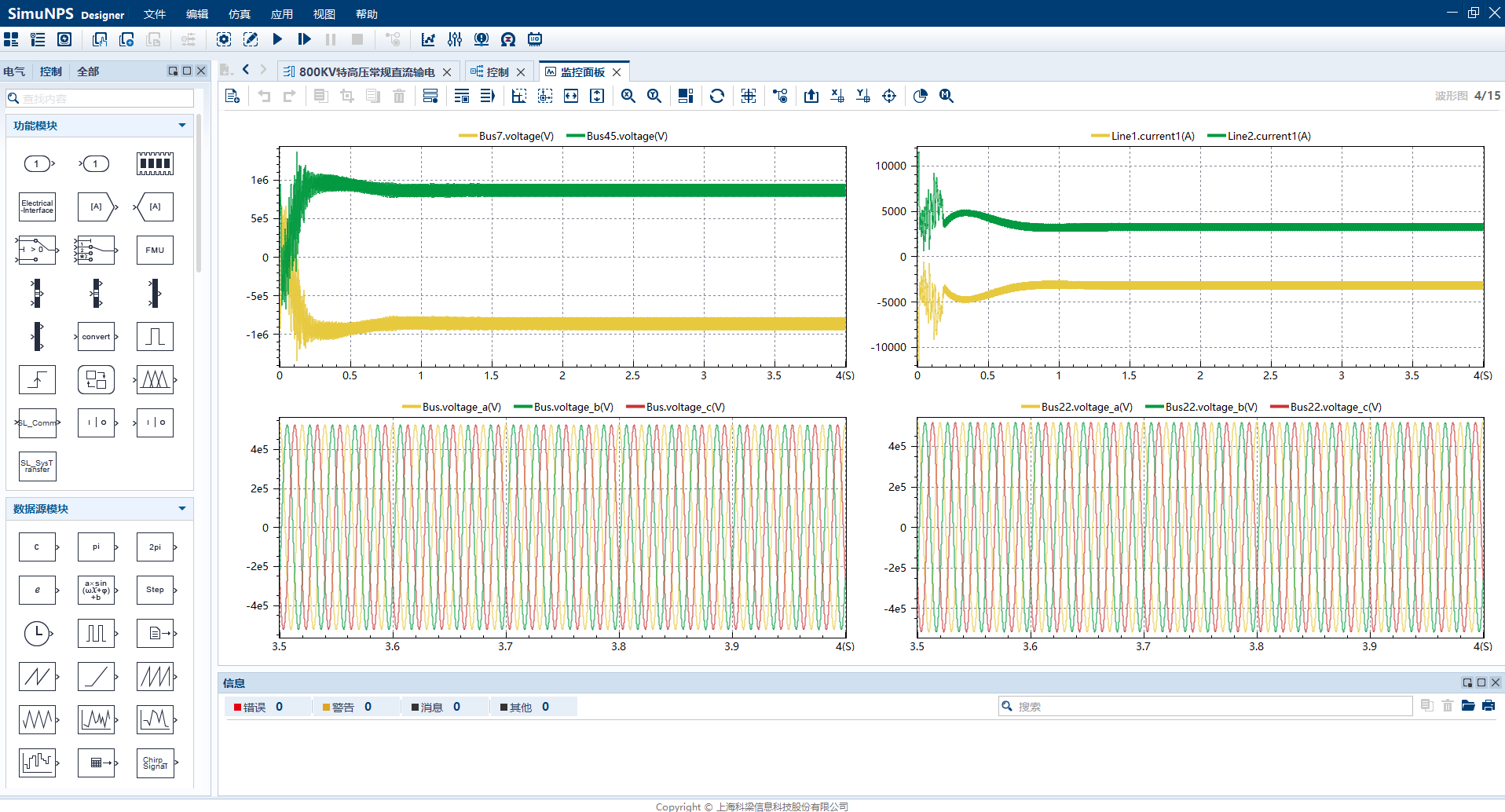Select the convert block
This screenshot has height=812, width=1505.
96,337
